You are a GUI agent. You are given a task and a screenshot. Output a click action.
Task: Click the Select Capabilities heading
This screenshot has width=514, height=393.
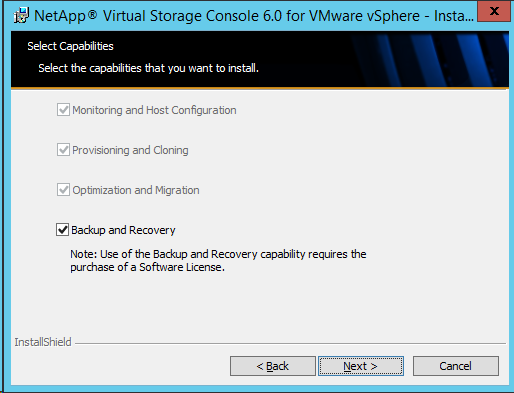pyautogui.click(x=70, y=46)
